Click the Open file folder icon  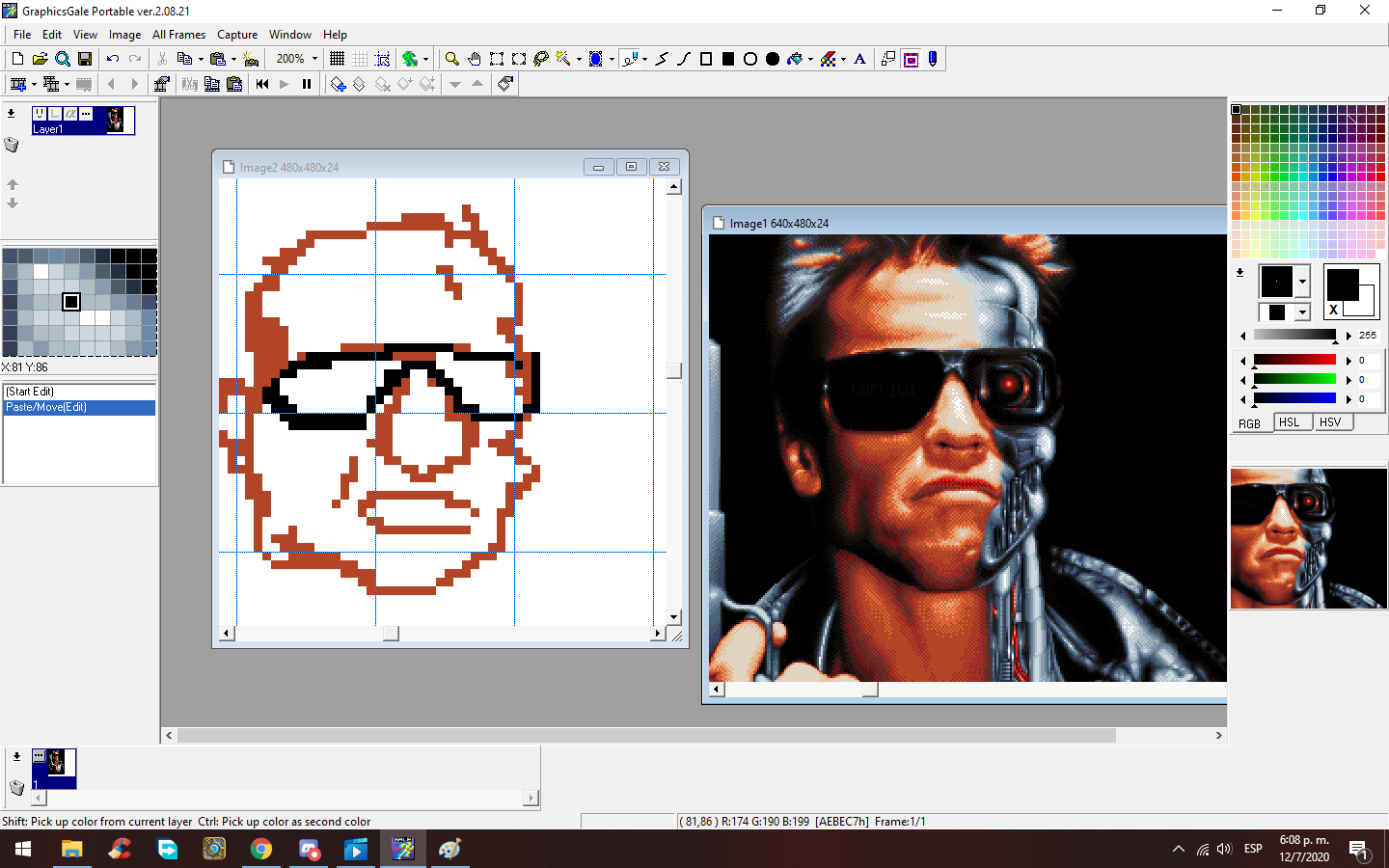point(40,59)
